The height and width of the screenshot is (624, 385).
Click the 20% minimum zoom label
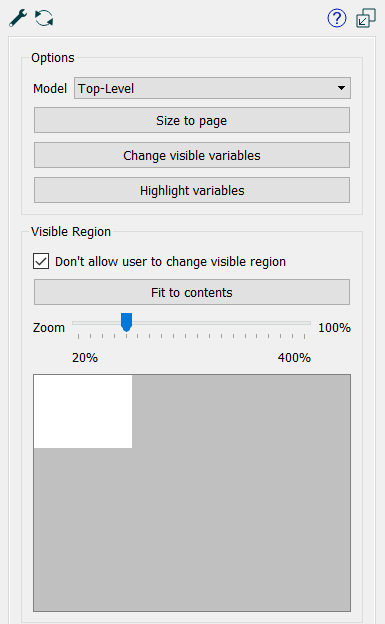click(85, 358)
